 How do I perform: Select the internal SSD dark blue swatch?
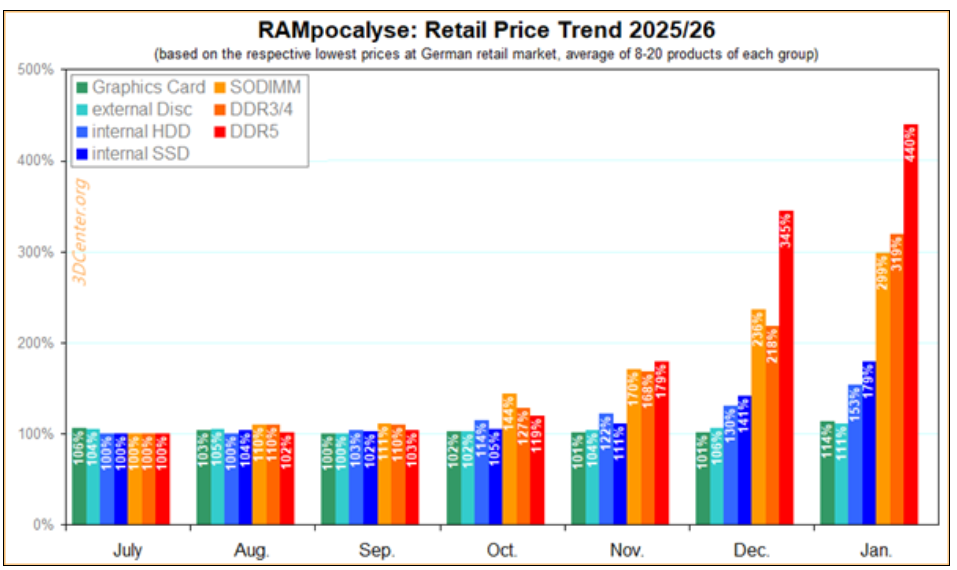81,153
